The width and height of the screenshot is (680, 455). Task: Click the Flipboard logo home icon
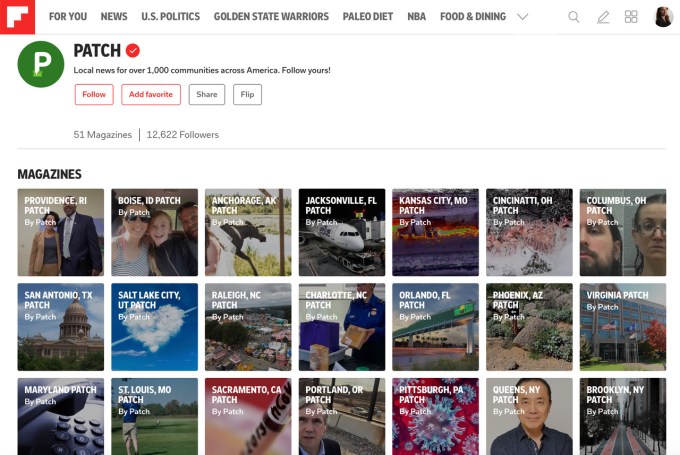(x=17, y=16)
